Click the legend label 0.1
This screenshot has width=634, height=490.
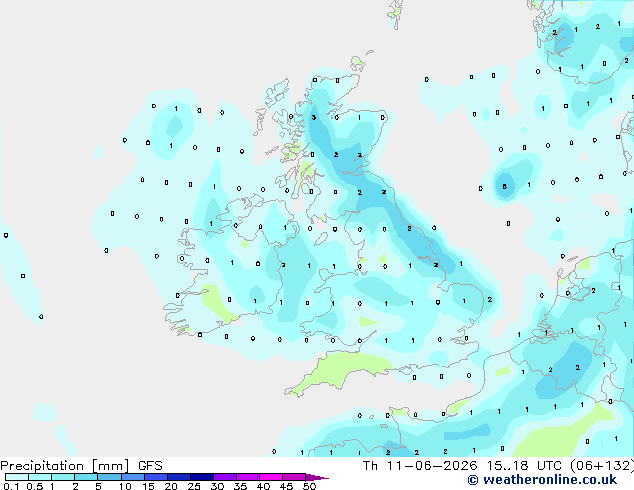[x=10, y=486]
